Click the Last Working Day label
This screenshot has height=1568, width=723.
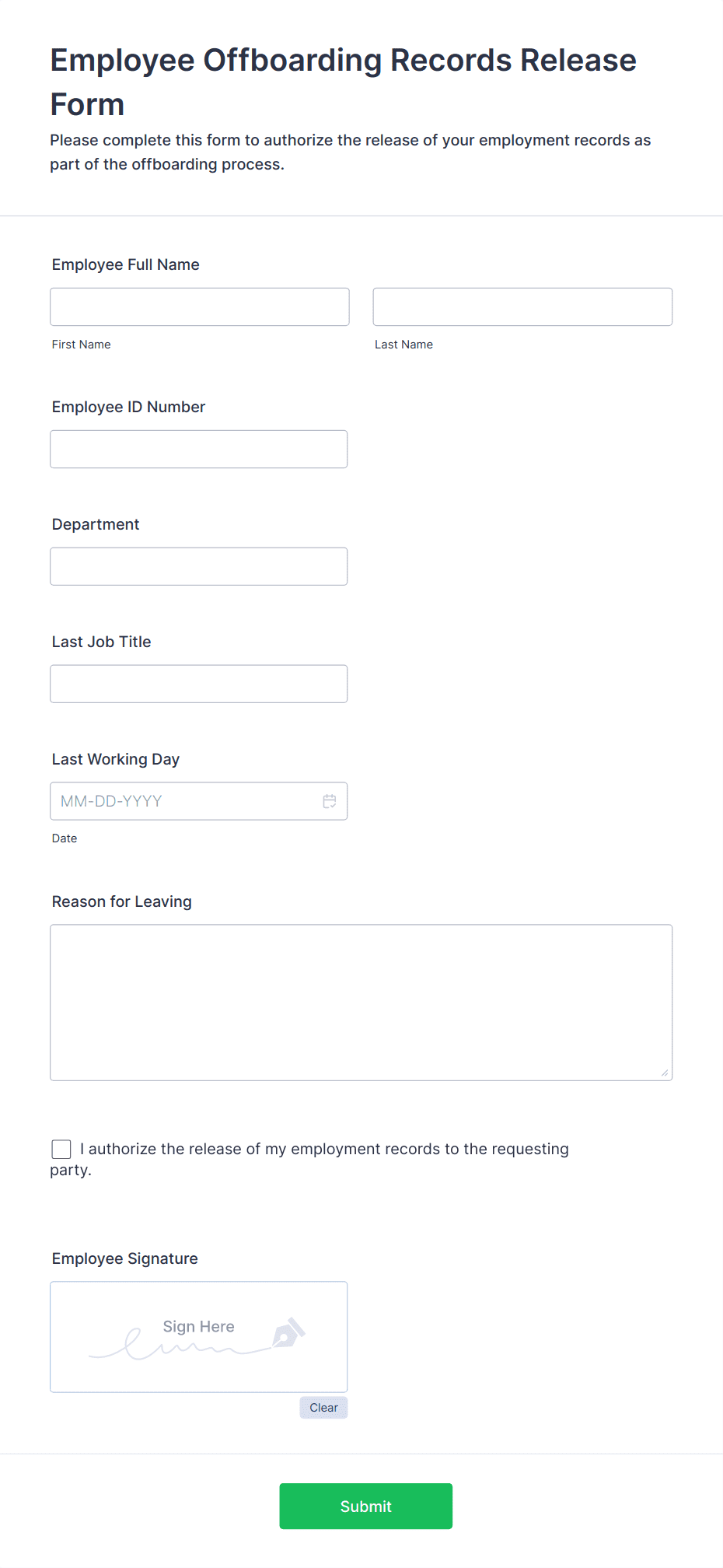[x=116, y=759]
